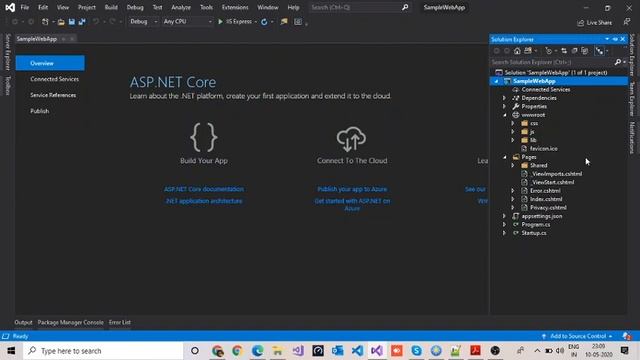Click the Search Solution Explorer input field
The height and width of the screenshot is (360, 640).
[552, 62]
